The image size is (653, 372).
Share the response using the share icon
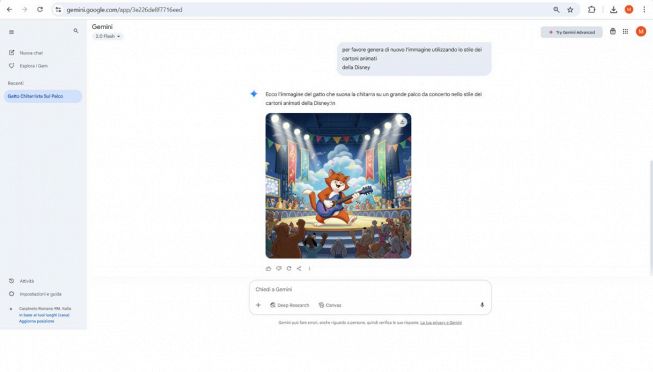pyautogui.click(x=299, y=269)
